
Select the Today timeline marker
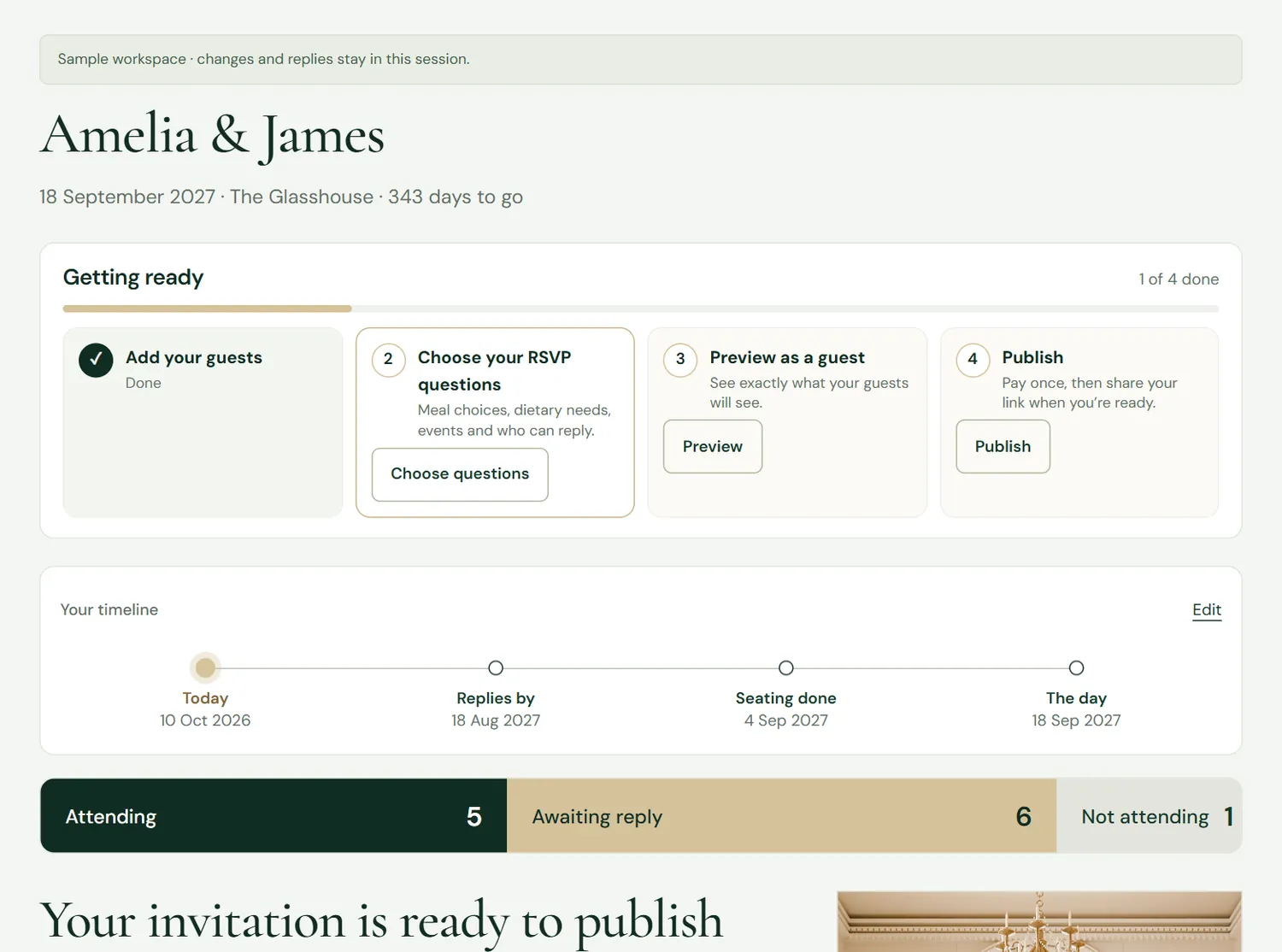(205, 667)
